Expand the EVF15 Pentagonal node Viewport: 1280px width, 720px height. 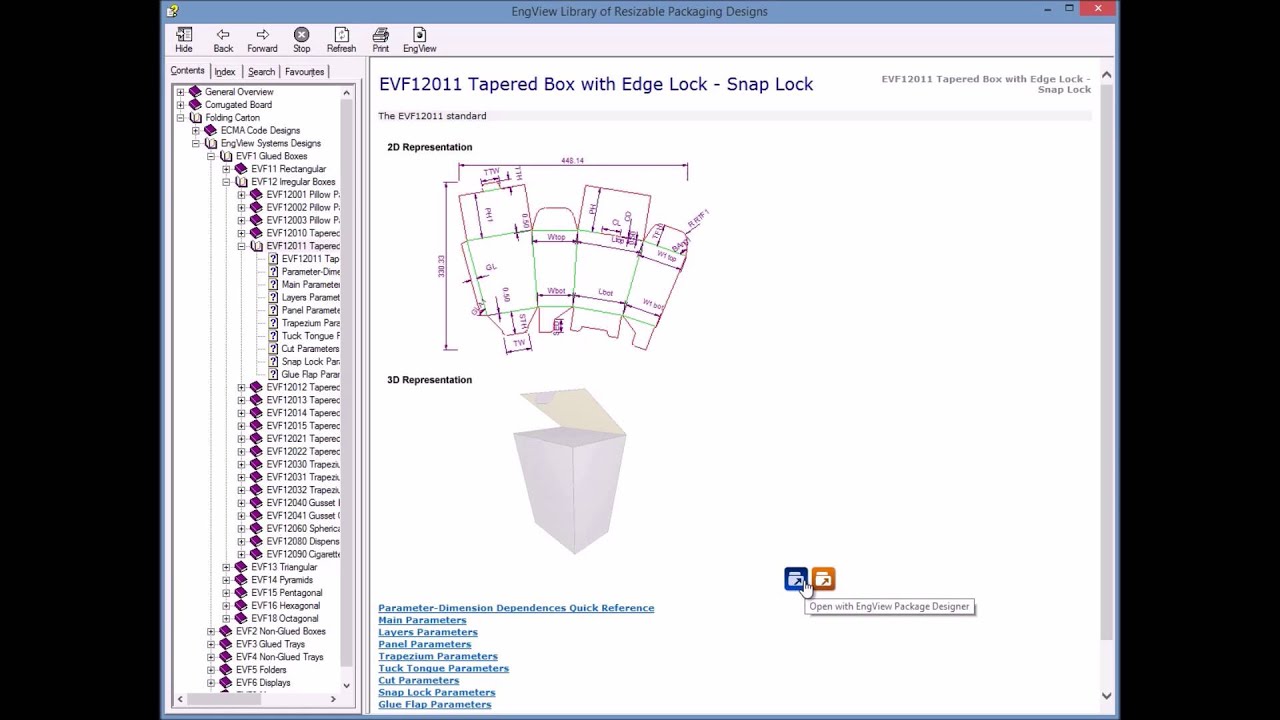click(x=226, y=593)
